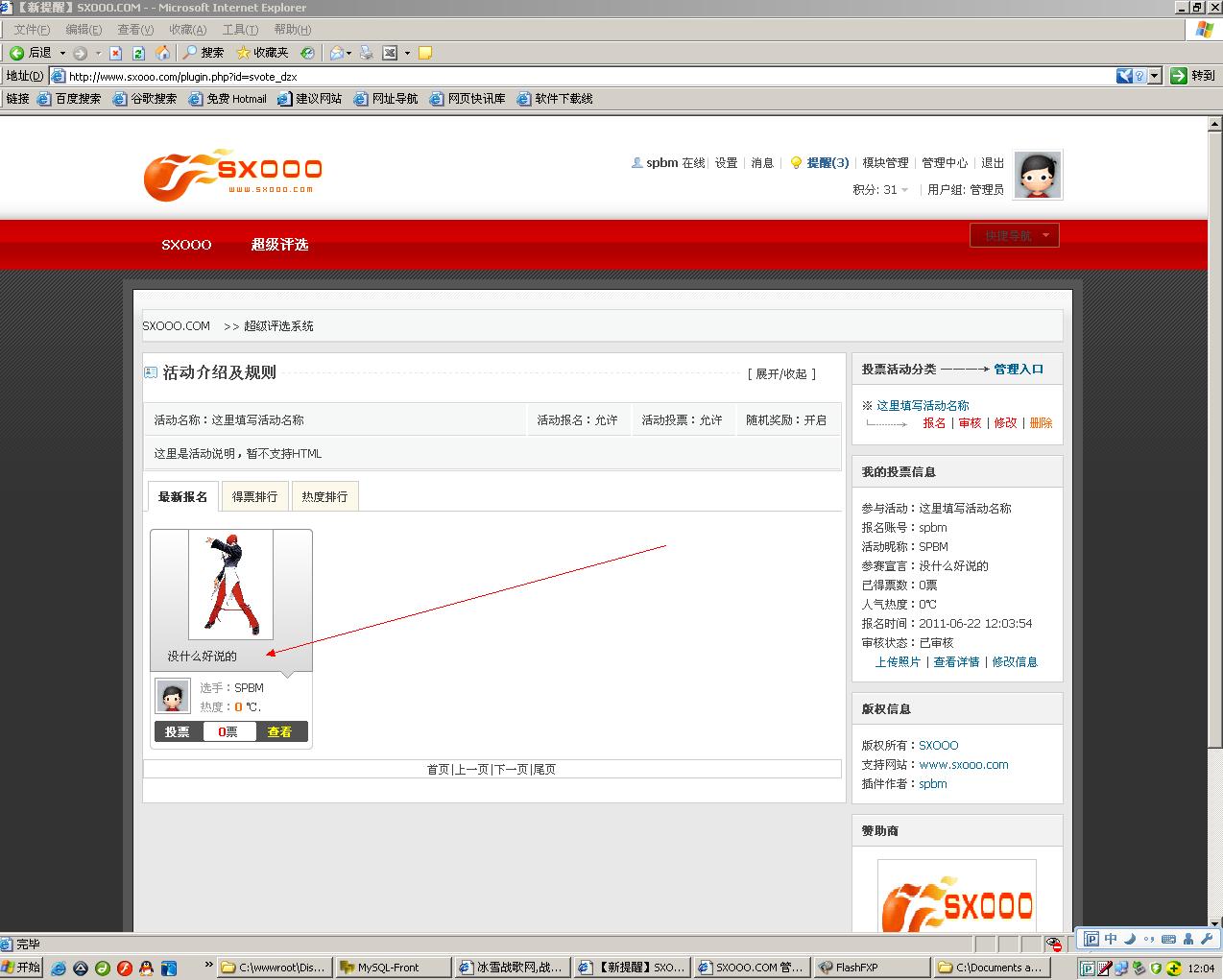Open the 收藏(A) menu
Screen dimensions: 1223x980
pos(187,30)
